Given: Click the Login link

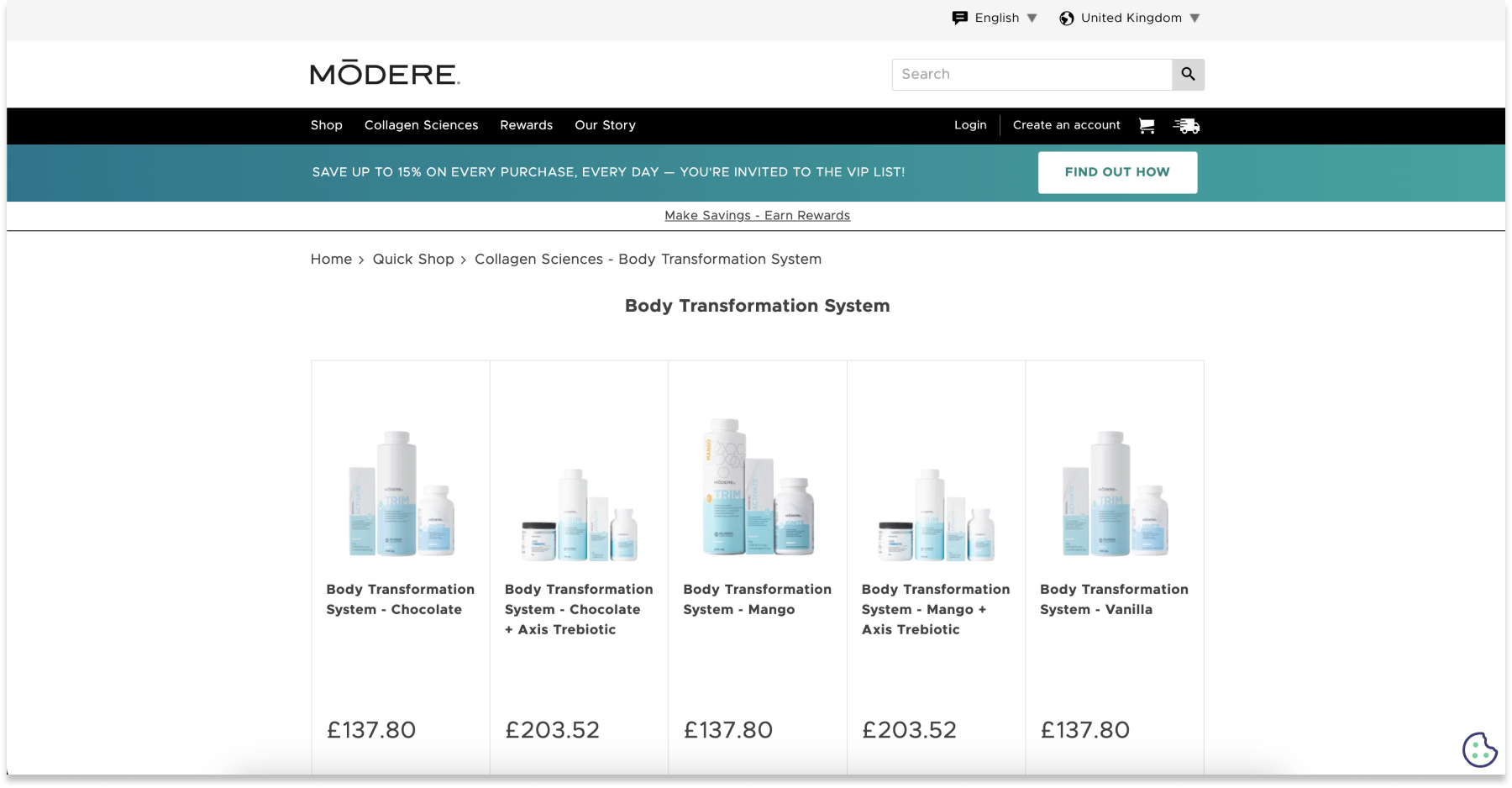Looking at the screenshot, I should click(x=970, y=125).
